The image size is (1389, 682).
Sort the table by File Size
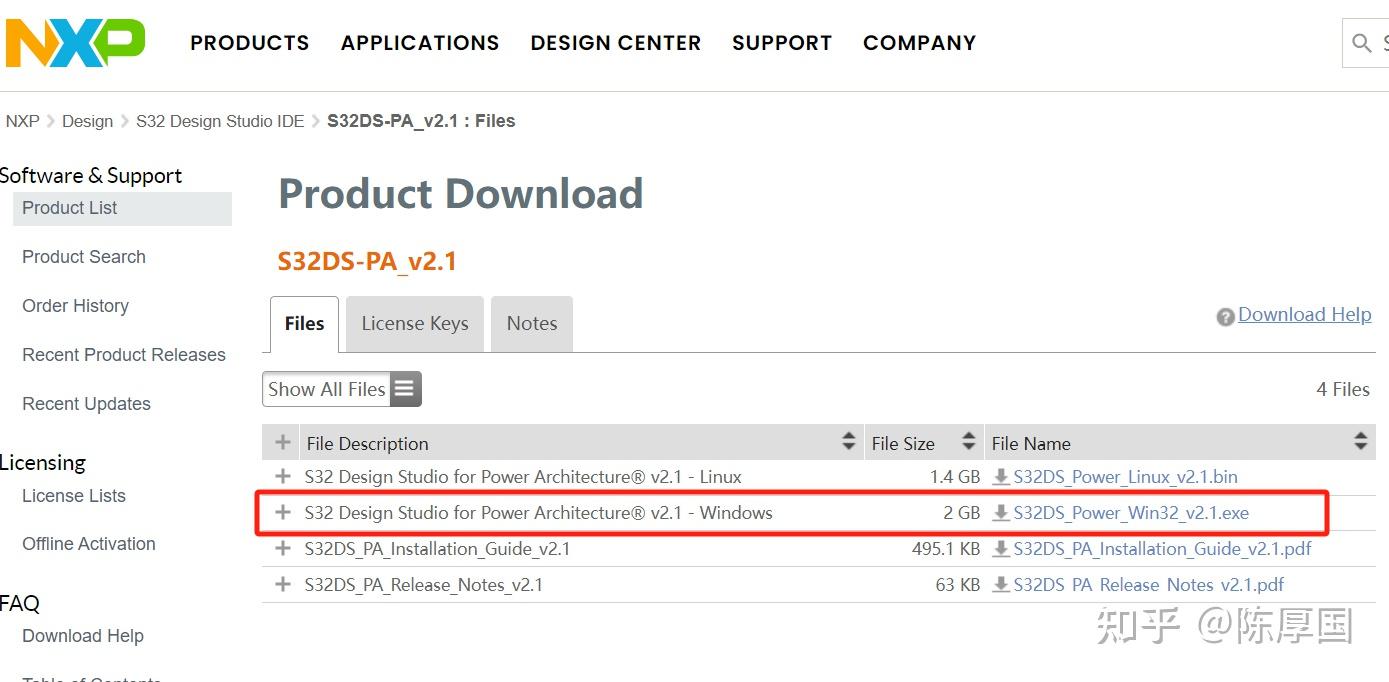pyautogui.click(x=968, y=441)
